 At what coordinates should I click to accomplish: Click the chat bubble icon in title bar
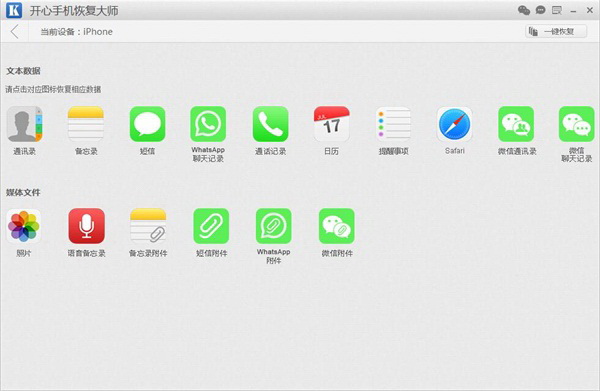540,10
